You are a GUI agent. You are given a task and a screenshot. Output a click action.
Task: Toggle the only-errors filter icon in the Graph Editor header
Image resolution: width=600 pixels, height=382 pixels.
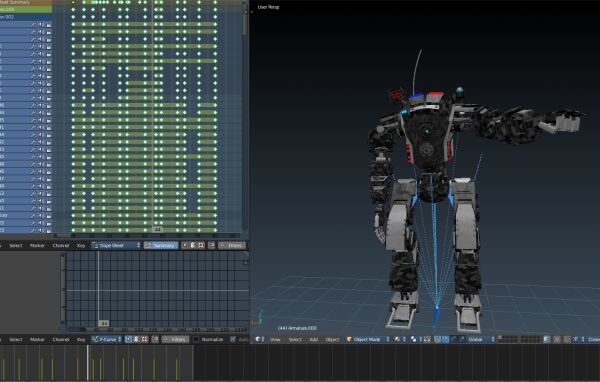point(145,340)
